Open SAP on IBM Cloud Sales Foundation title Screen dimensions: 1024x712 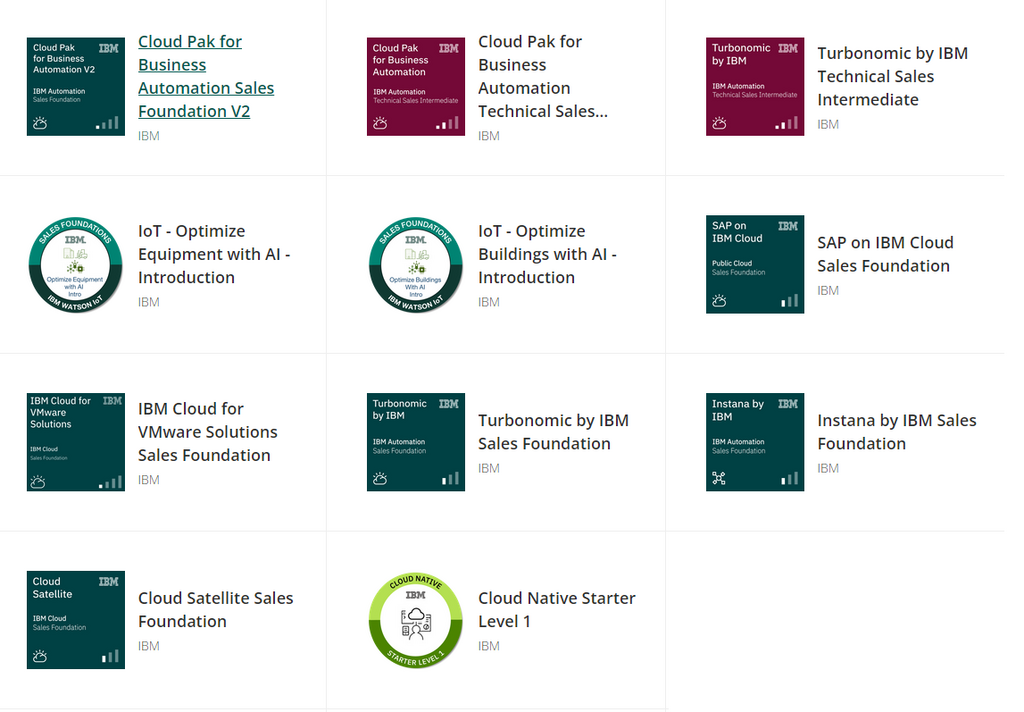[884, 254]
